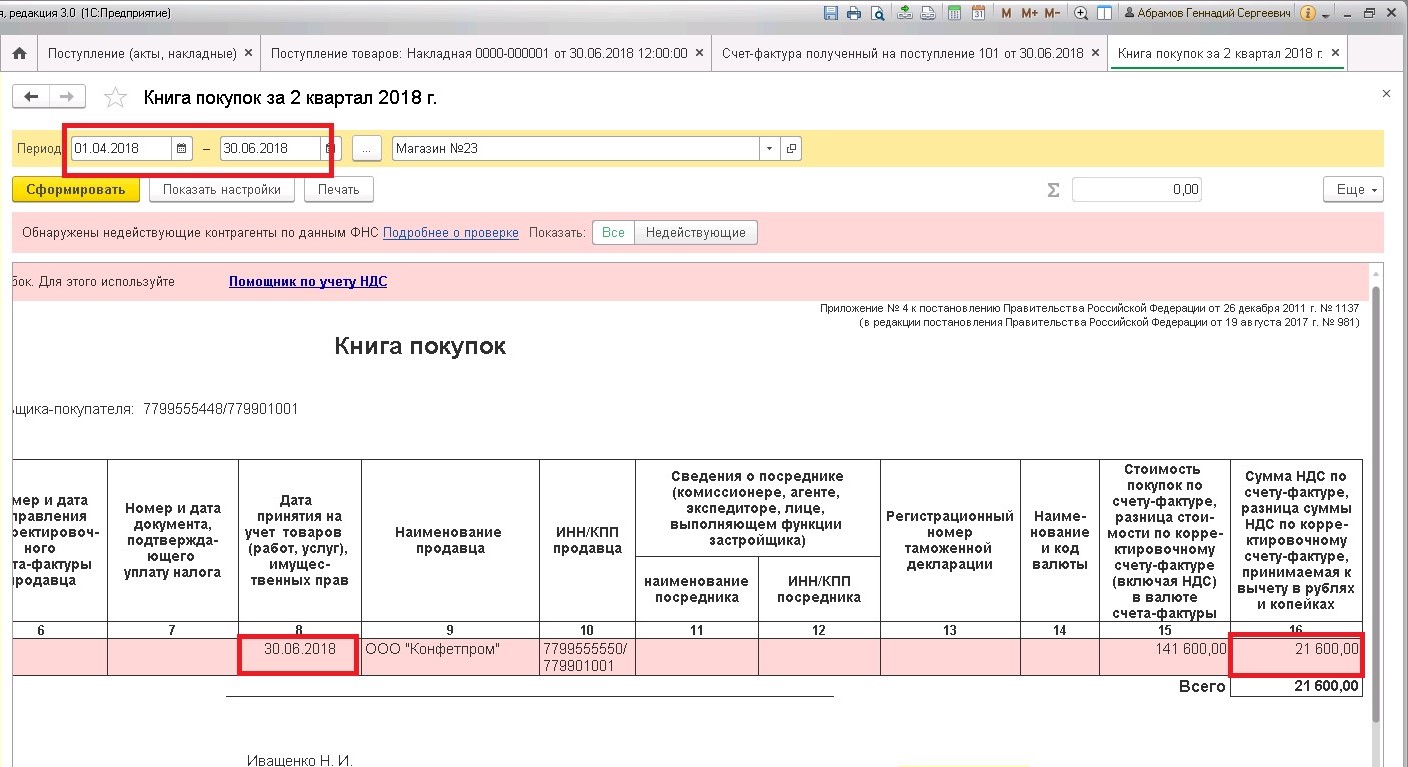
Task: Open print preview icon
Action: point(877,14)
